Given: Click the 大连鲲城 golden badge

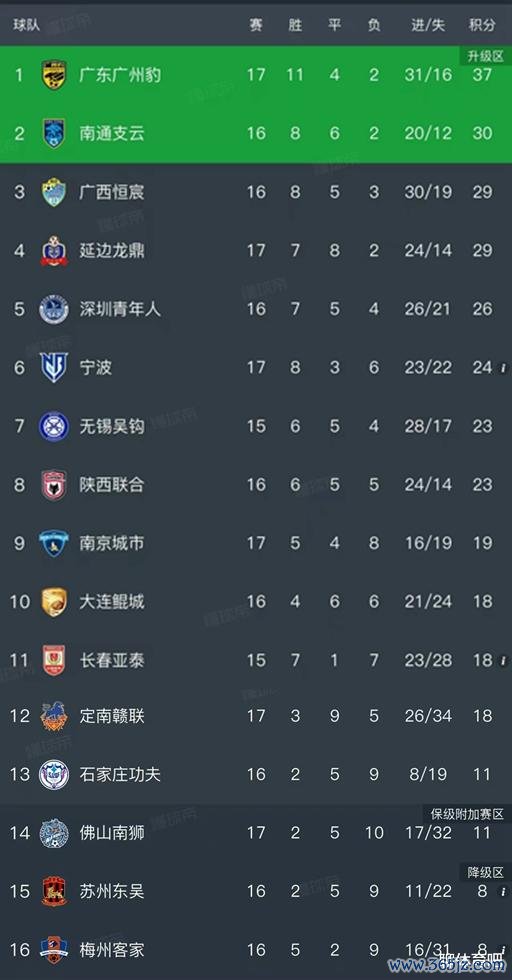Looking at the screenshot, I should click(54, 602).
